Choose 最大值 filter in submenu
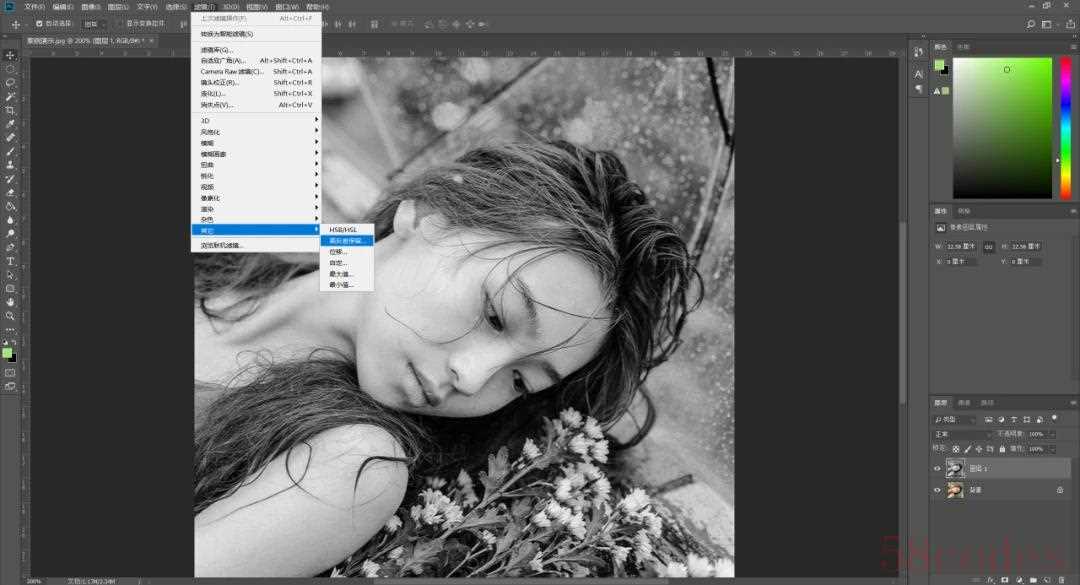This screenshot has width=1080, height=585. click(x=347, y=274)
